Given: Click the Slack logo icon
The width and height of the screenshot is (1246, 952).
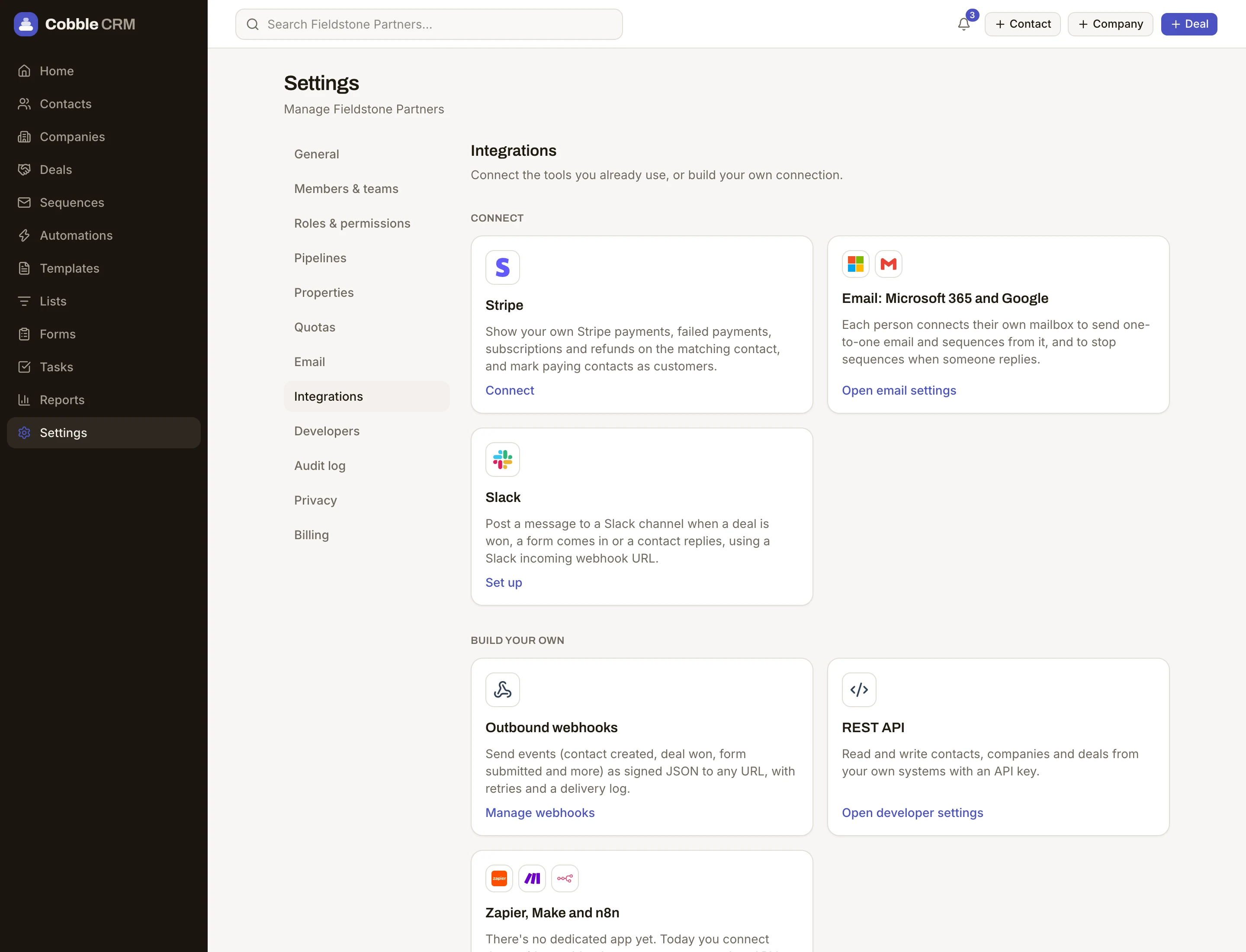Looking at the screenshot, I should tap(503, 460).
